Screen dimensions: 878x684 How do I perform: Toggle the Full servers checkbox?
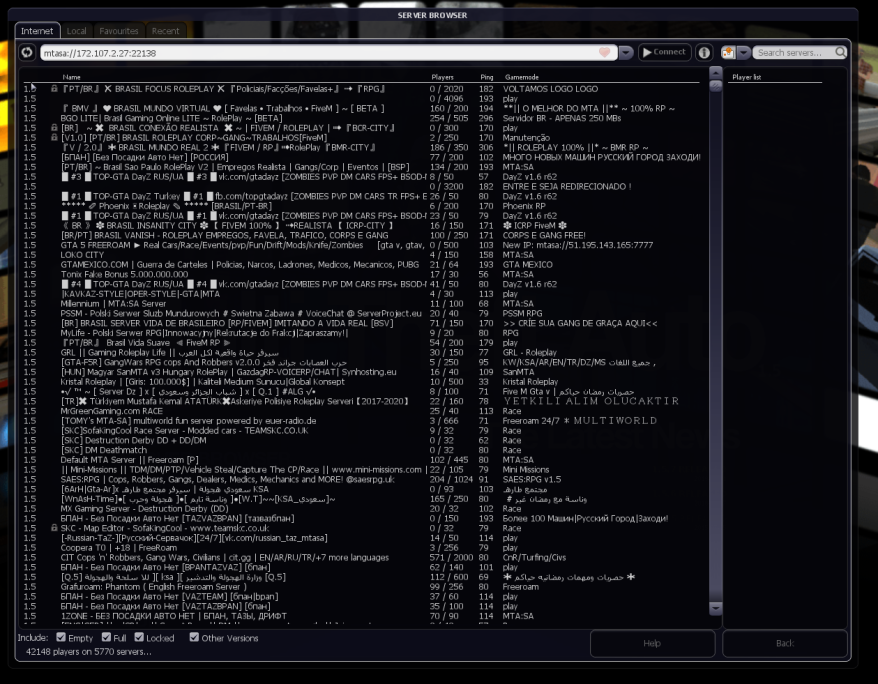[106, 637]
